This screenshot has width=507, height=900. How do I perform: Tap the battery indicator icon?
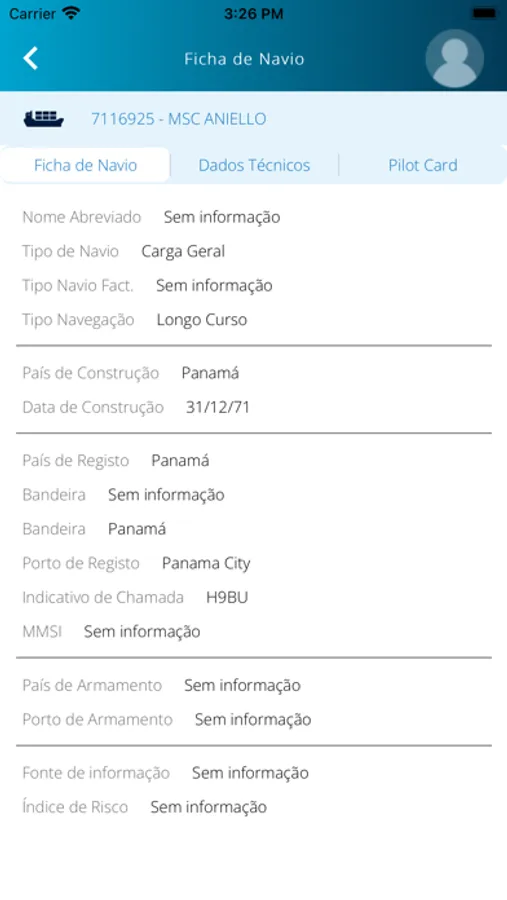pos(485,13)
